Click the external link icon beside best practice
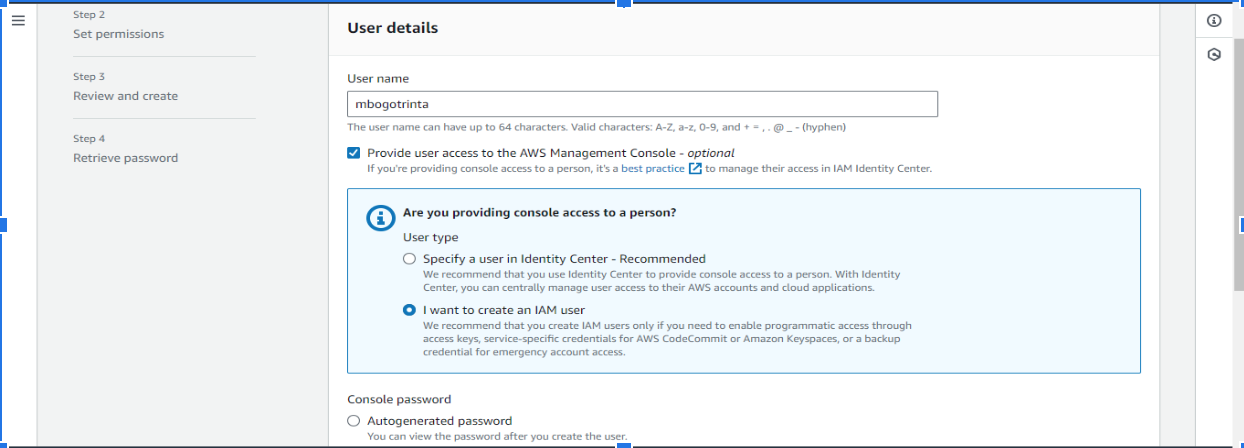Screen dimensions: 1244x448 point(695,168)
